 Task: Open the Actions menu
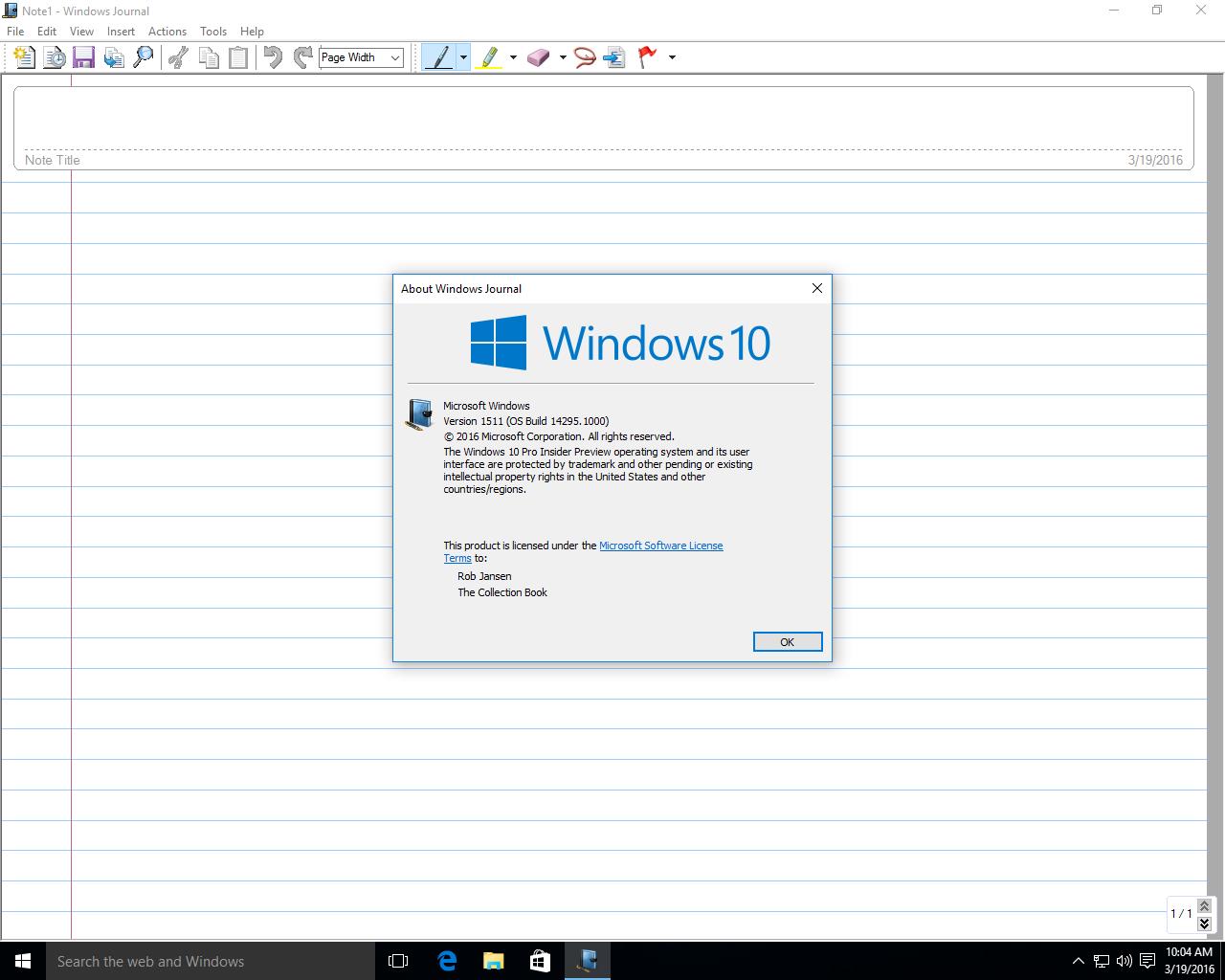(167, 32)
